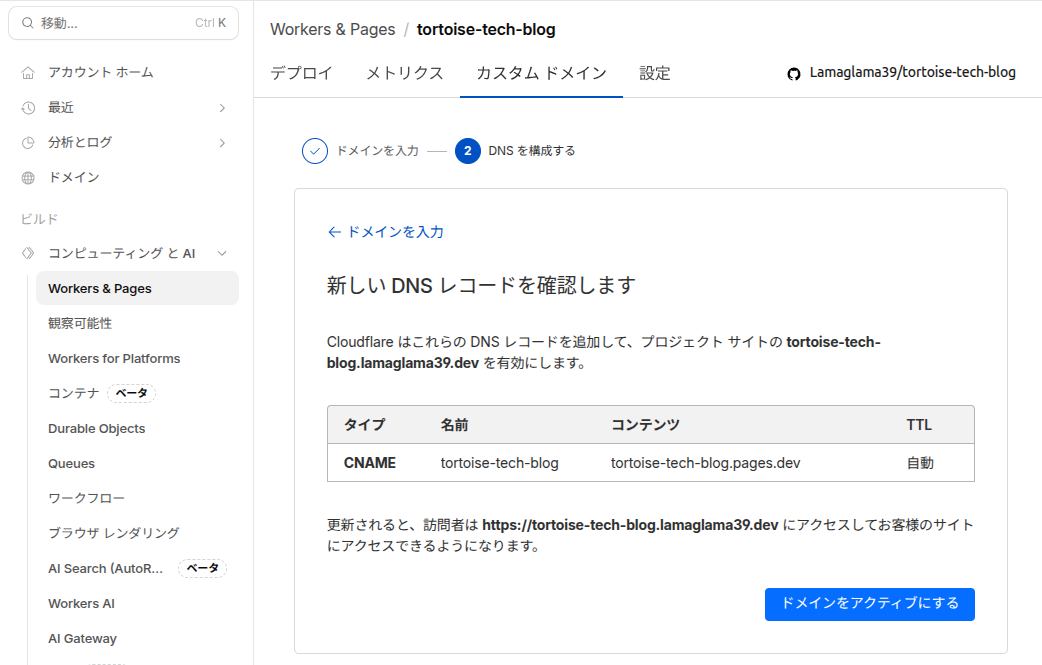
Task: Expand the 分析とログ section chevron
Action: (x=222, y=142)
